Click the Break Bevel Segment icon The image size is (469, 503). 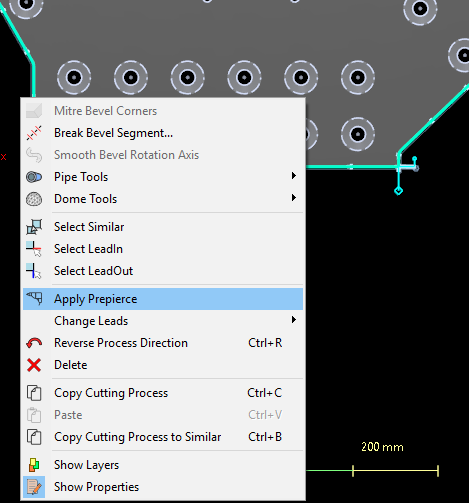click(34, 133)
